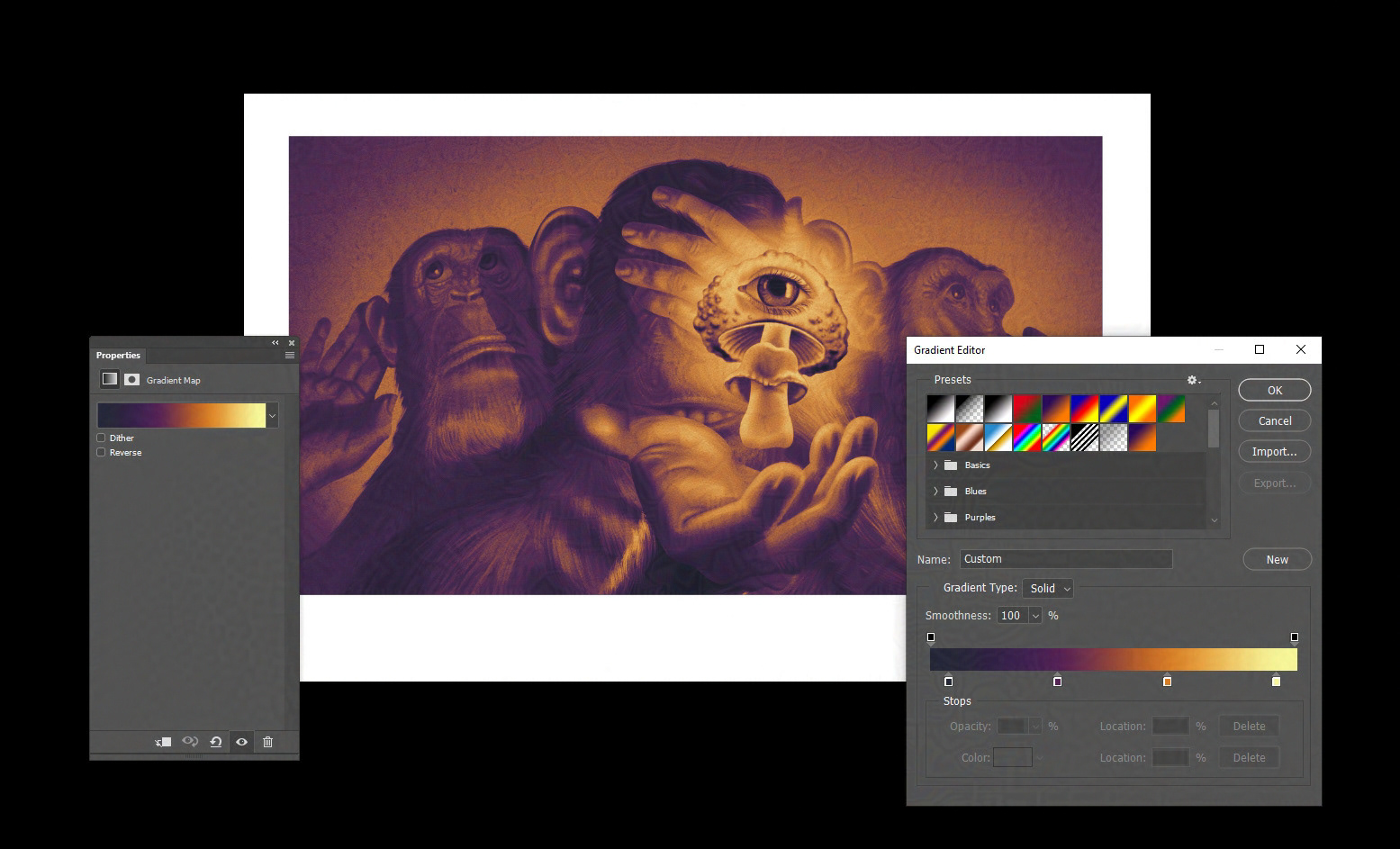
Task: Maximize the Gradient Editor window
Action: click(1260, 349)
